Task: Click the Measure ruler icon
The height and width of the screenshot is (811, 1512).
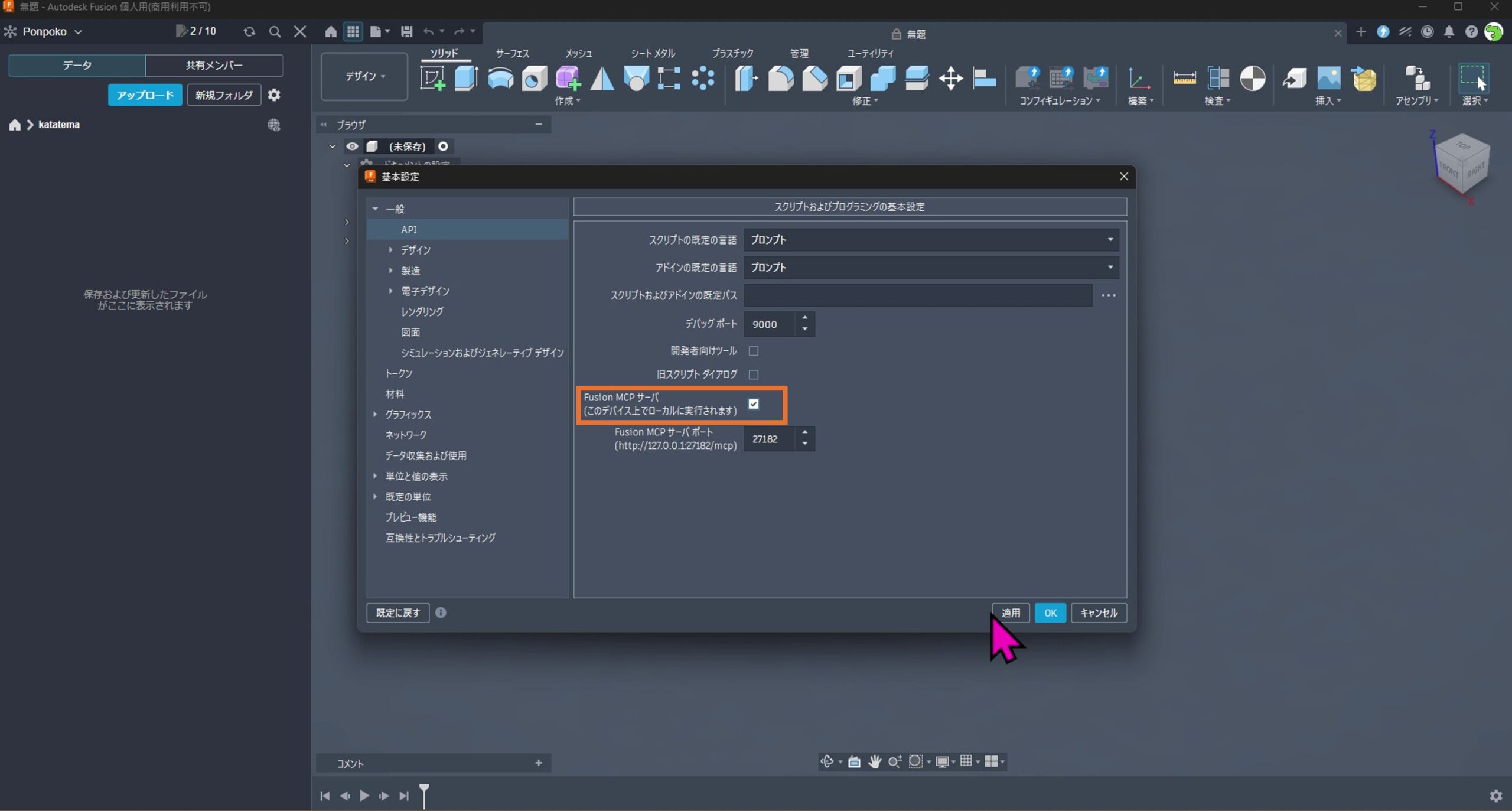Action: tap(1184, 79)
